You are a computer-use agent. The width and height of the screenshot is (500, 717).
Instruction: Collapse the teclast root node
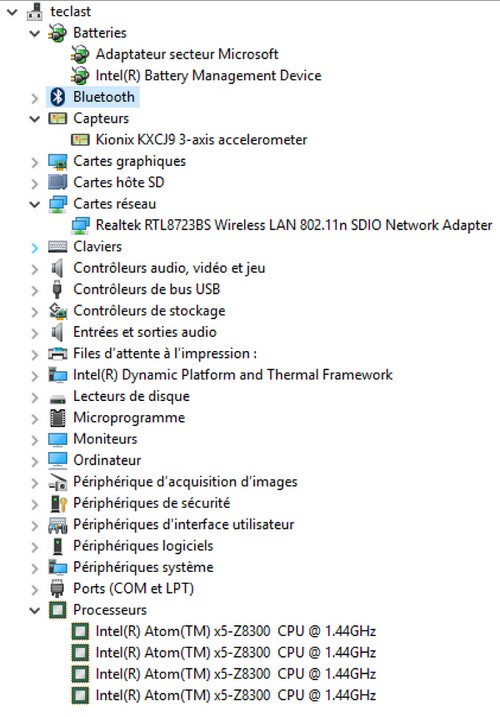pyautogui.click(x=12, y=12)
